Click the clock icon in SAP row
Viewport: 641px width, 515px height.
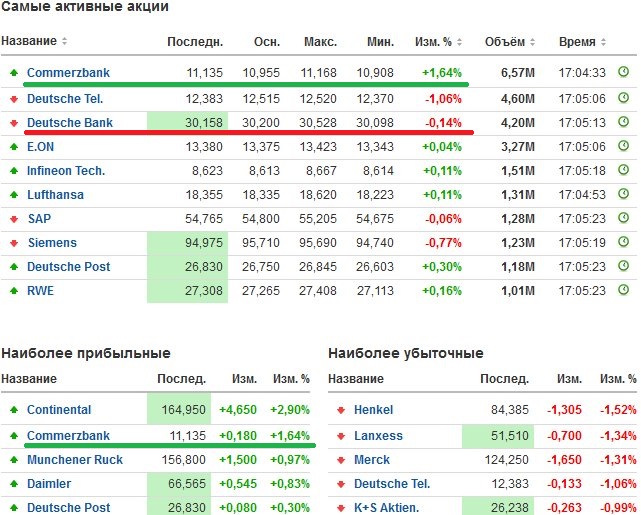[x=623, y=218]
